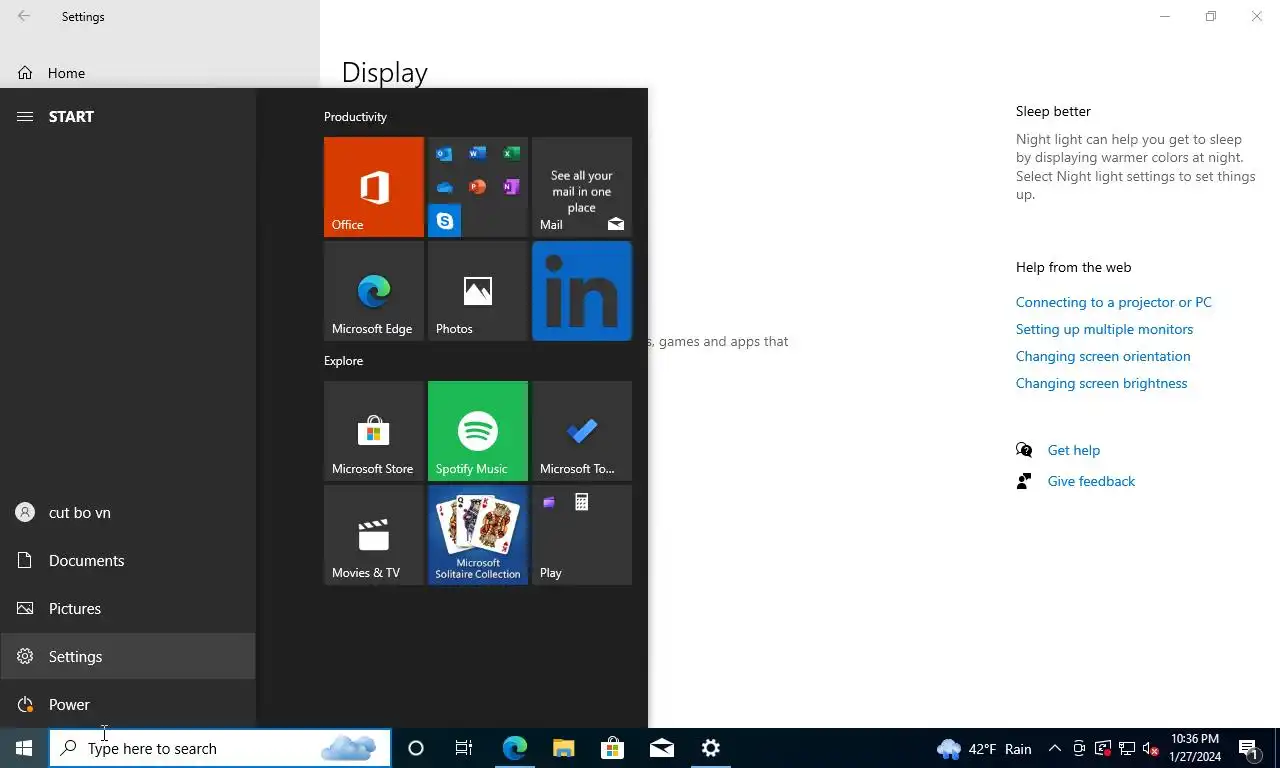Open 'Connecting to a projector or PC' link
Screen dimensions: 1280x768
pos(1113,302)
